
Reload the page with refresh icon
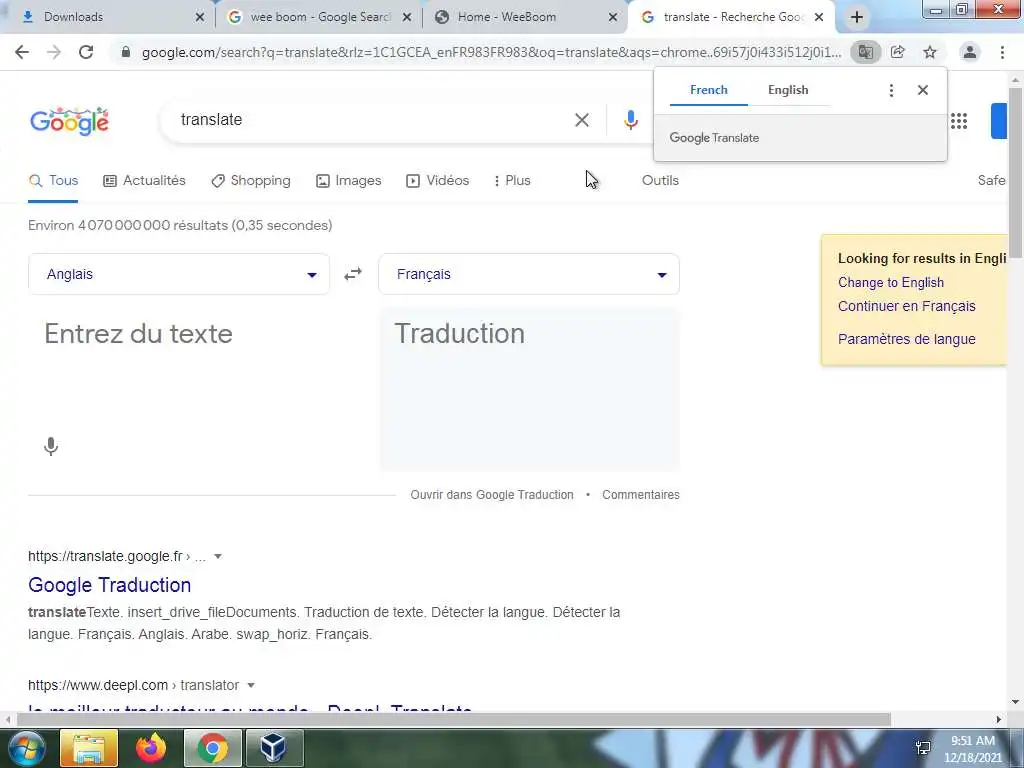coord(86,52)
